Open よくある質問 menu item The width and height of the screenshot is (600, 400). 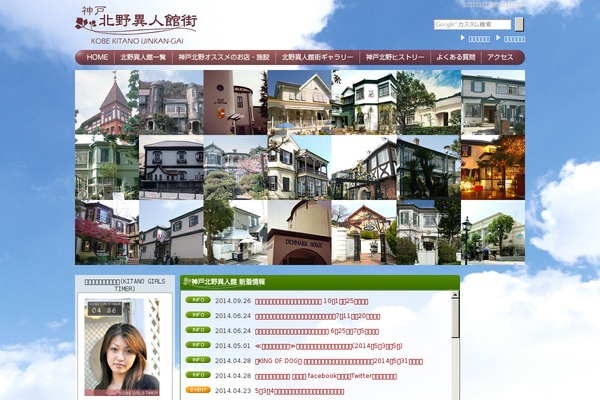456,57
